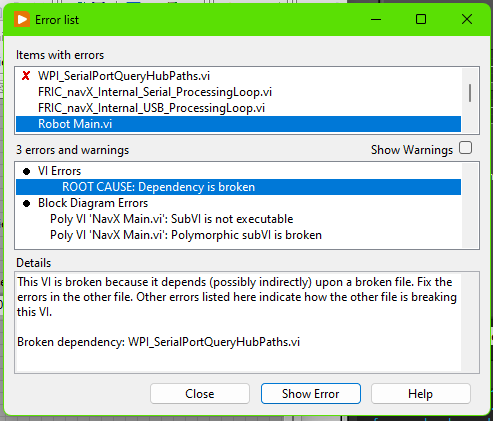Image resolution: width=493 pixels, height=421 pixels.
Task: Select Robot Main.vi in the error items
Action: (x=238, y=124)
